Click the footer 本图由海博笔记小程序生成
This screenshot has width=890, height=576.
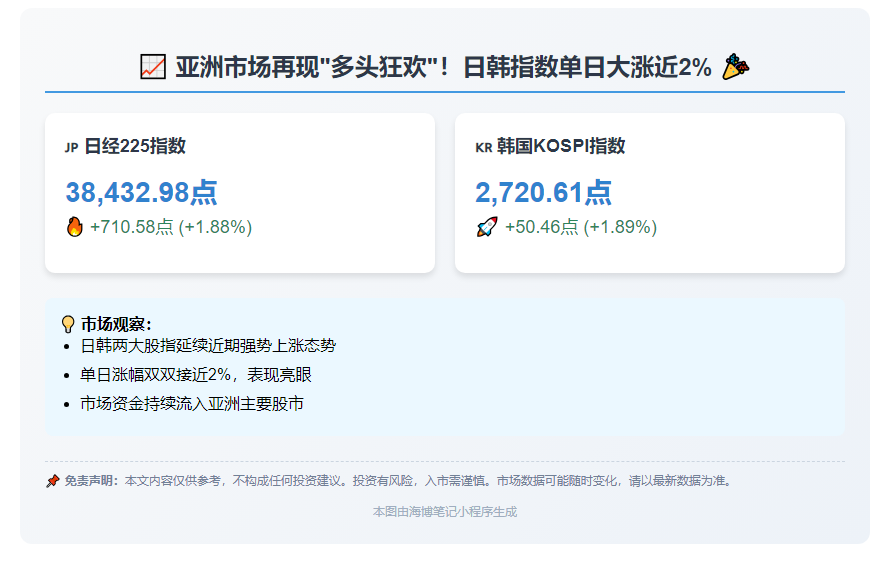coord(445,512)
